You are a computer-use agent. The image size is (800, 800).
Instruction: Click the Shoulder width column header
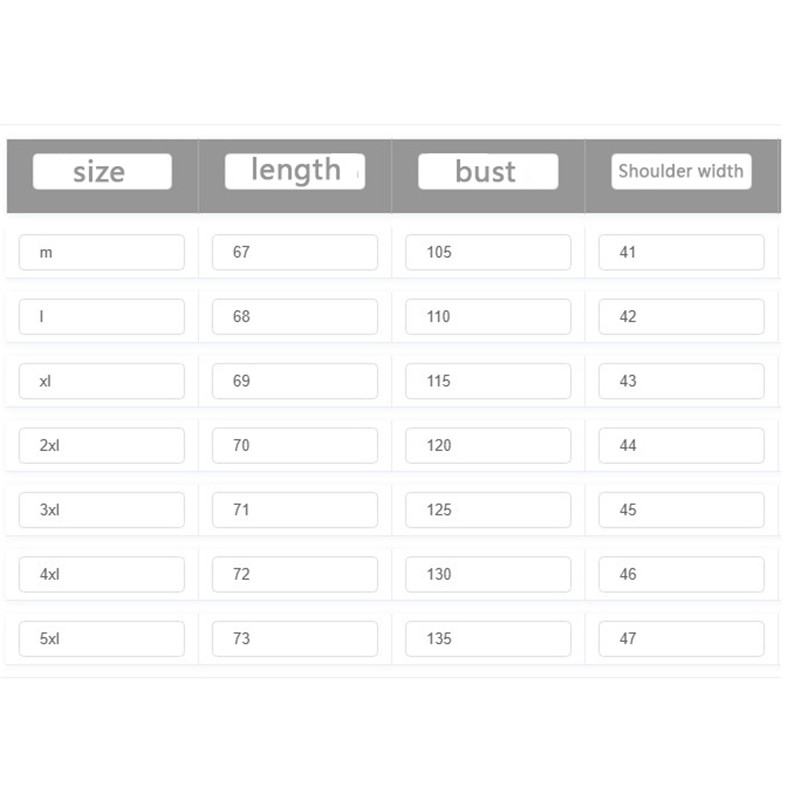click(680, 171)
